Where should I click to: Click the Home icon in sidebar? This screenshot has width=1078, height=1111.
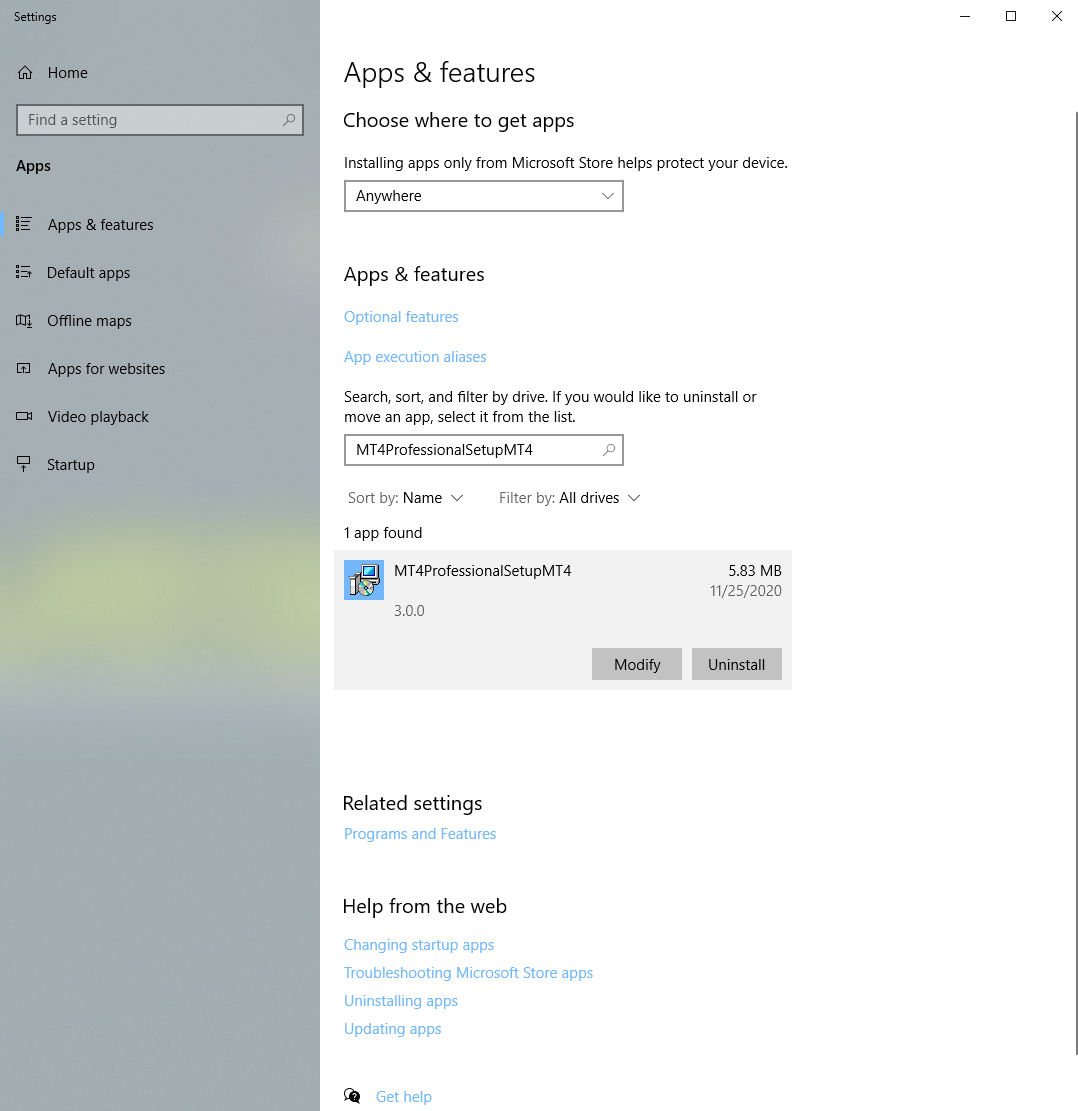pos(25,73)
